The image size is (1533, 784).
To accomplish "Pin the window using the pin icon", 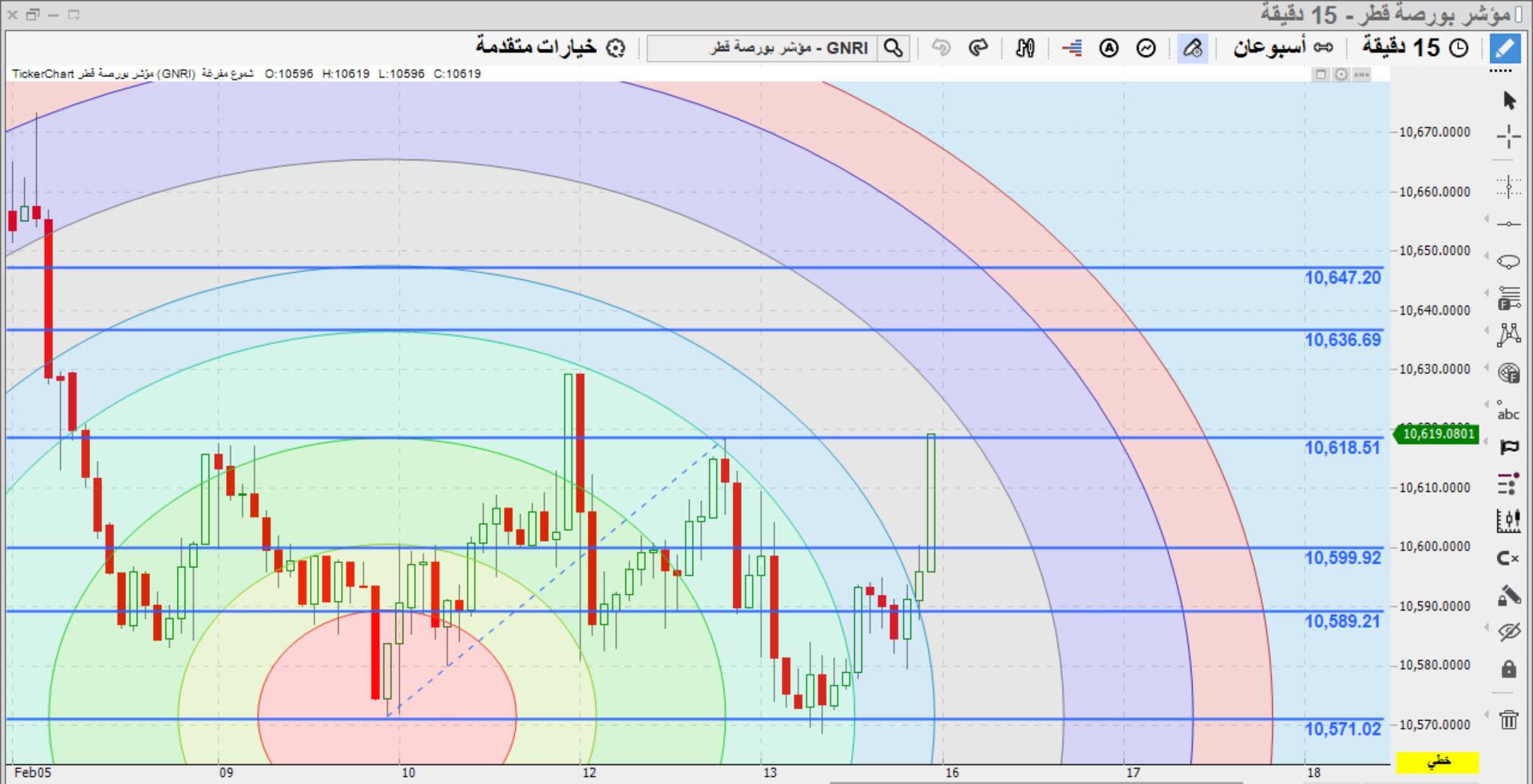I will [x=73, y=14].
